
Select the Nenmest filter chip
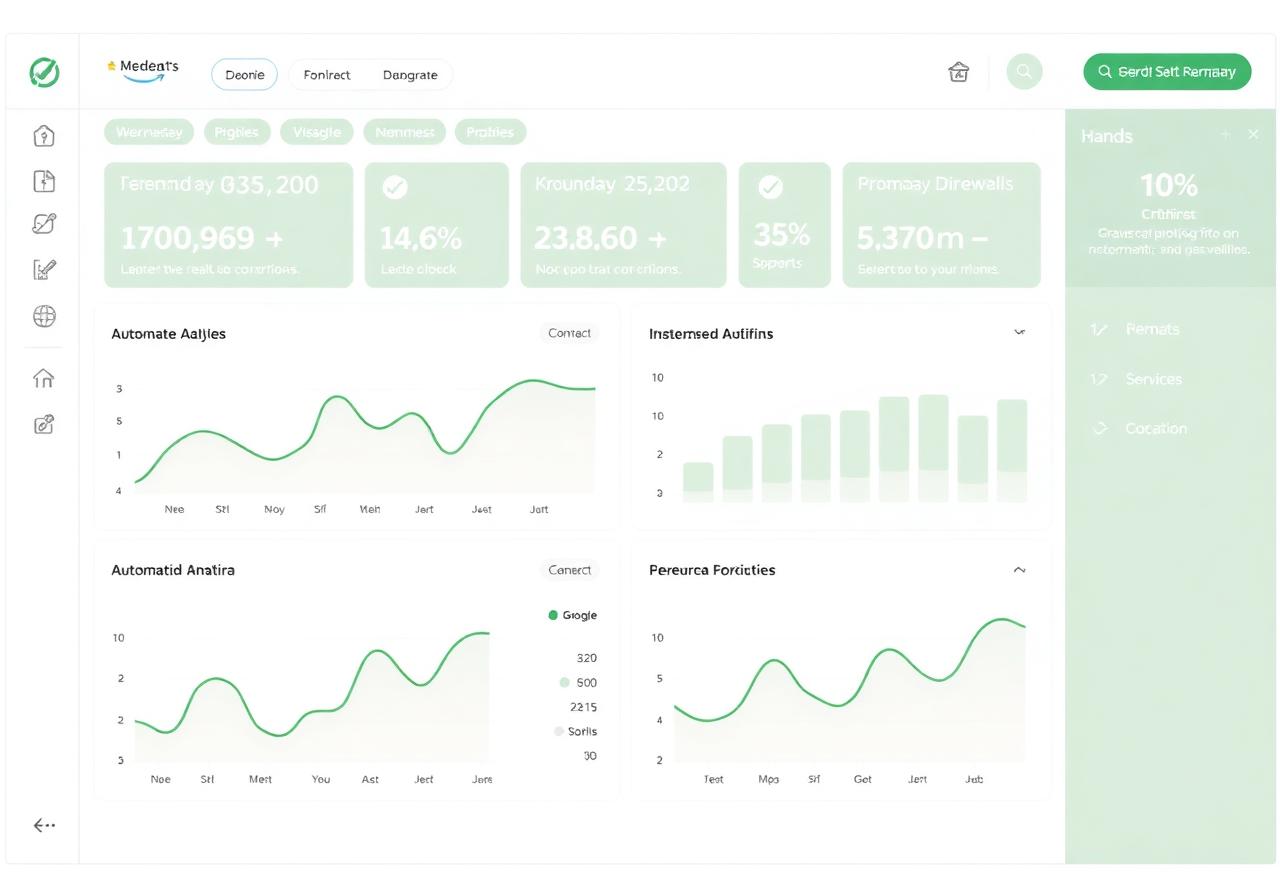(x=405, y=132)
